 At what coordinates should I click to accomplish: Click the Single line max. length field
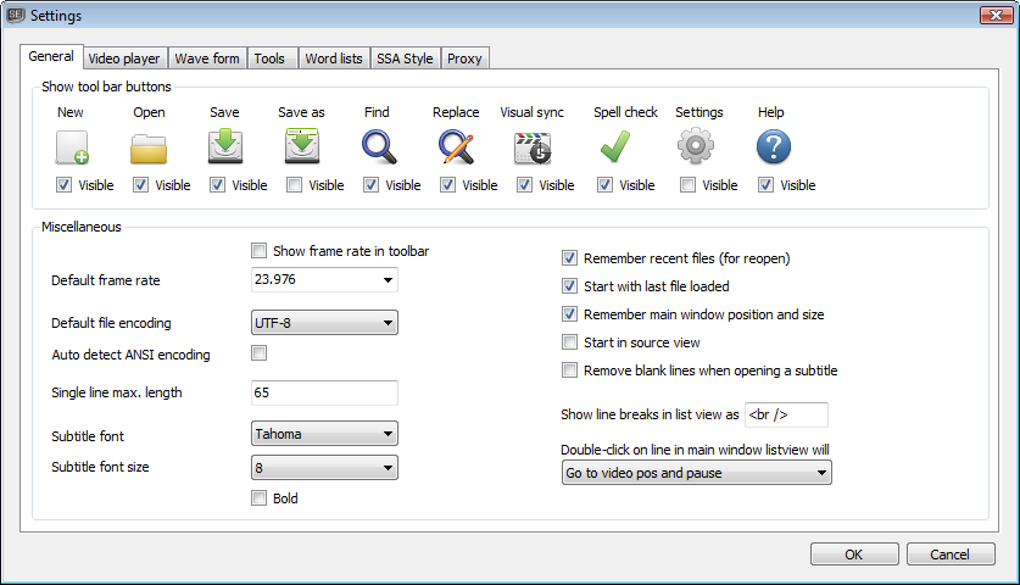click(x=324, y=392)
